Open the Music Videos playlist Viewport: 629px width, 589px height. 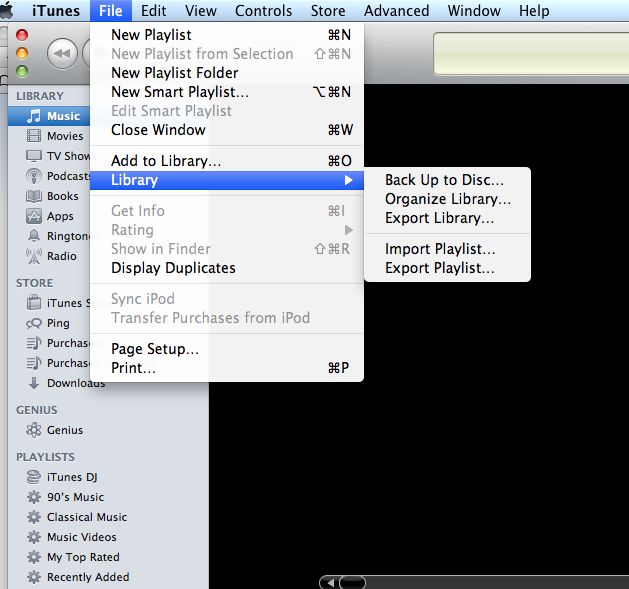pyautogui.click(x=81, y=537)
